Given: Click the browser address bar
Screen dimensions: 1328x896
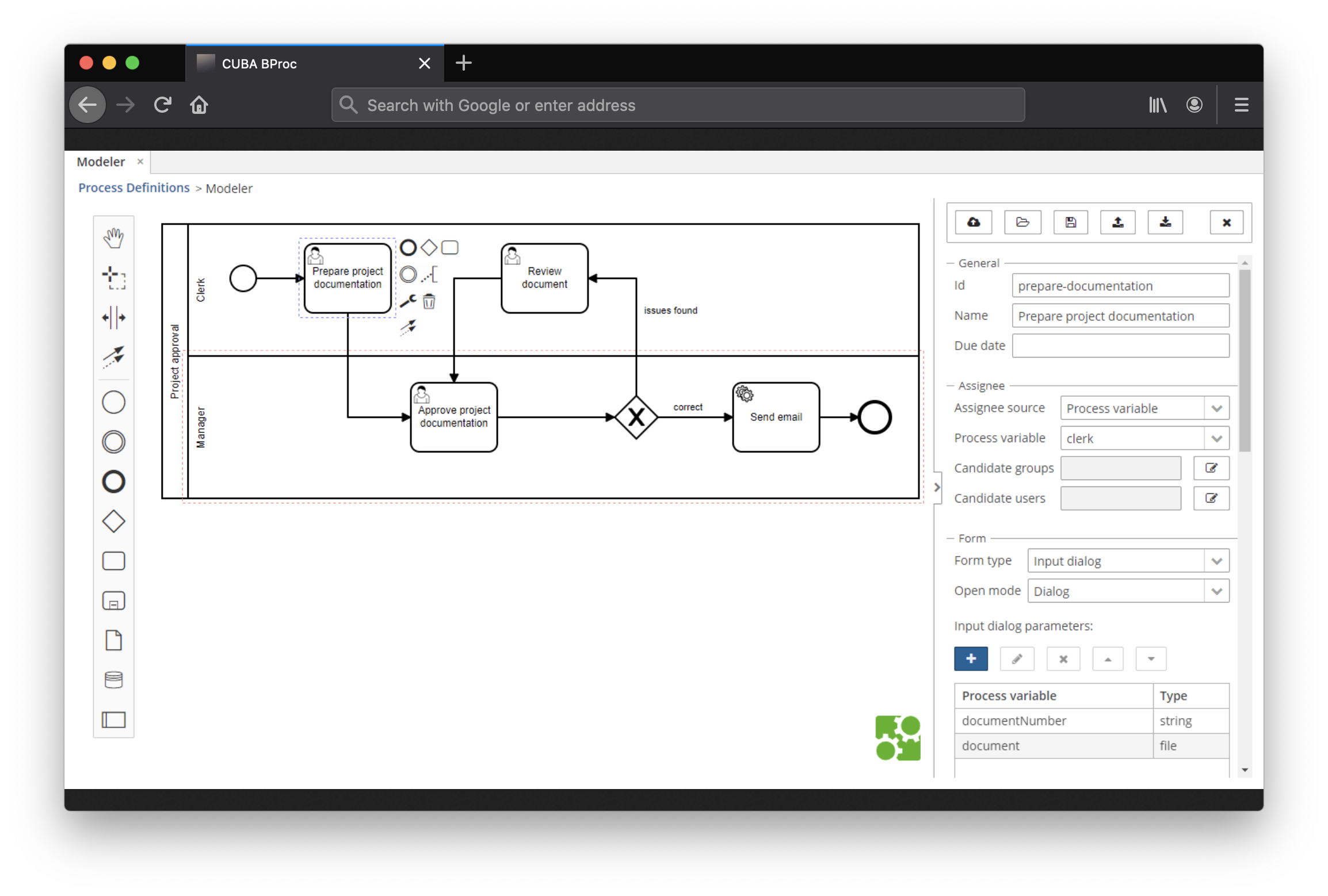Looking at the screenshot, I should (678, 105).
